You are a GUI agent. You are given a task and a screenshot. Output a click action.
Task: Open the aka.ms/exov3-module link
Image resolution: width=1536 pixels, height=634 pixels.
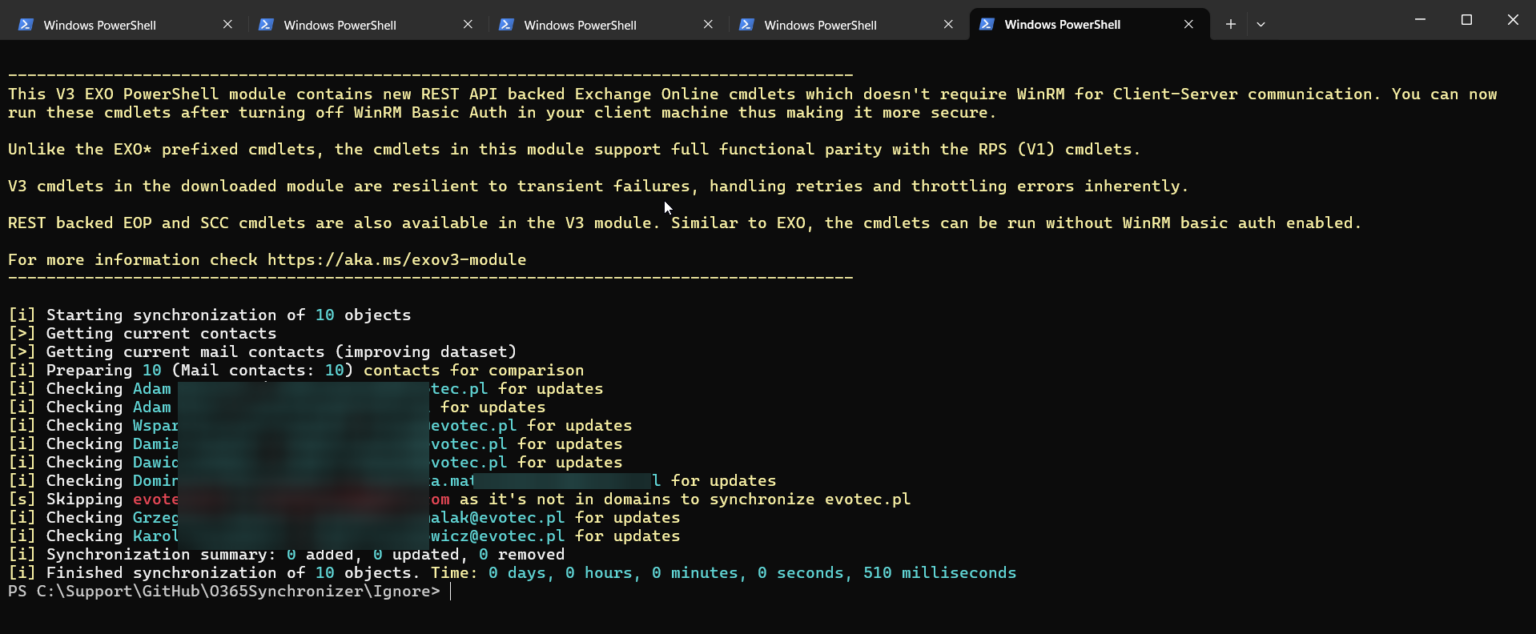pyautogui.click(x=395, y=259)
